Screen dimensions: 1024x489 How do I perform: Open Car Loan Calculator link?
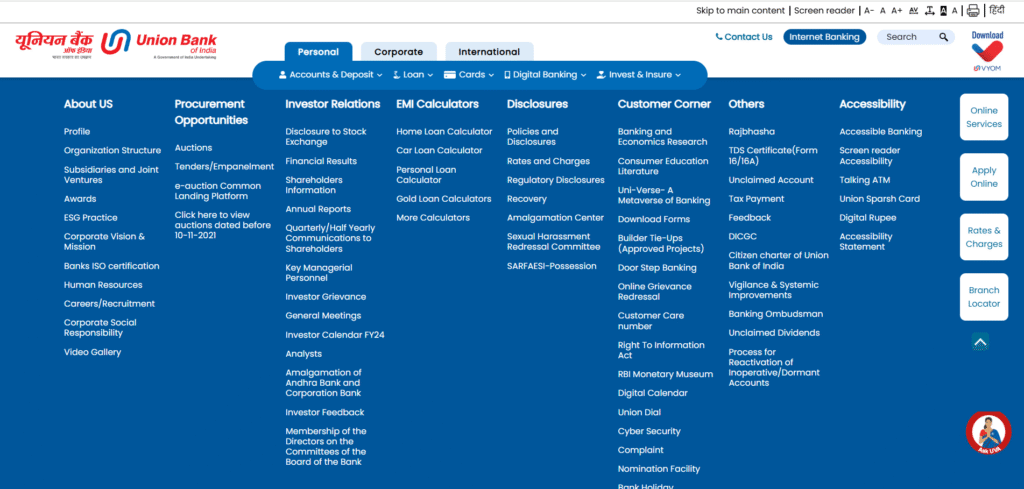tap(440, 151)
